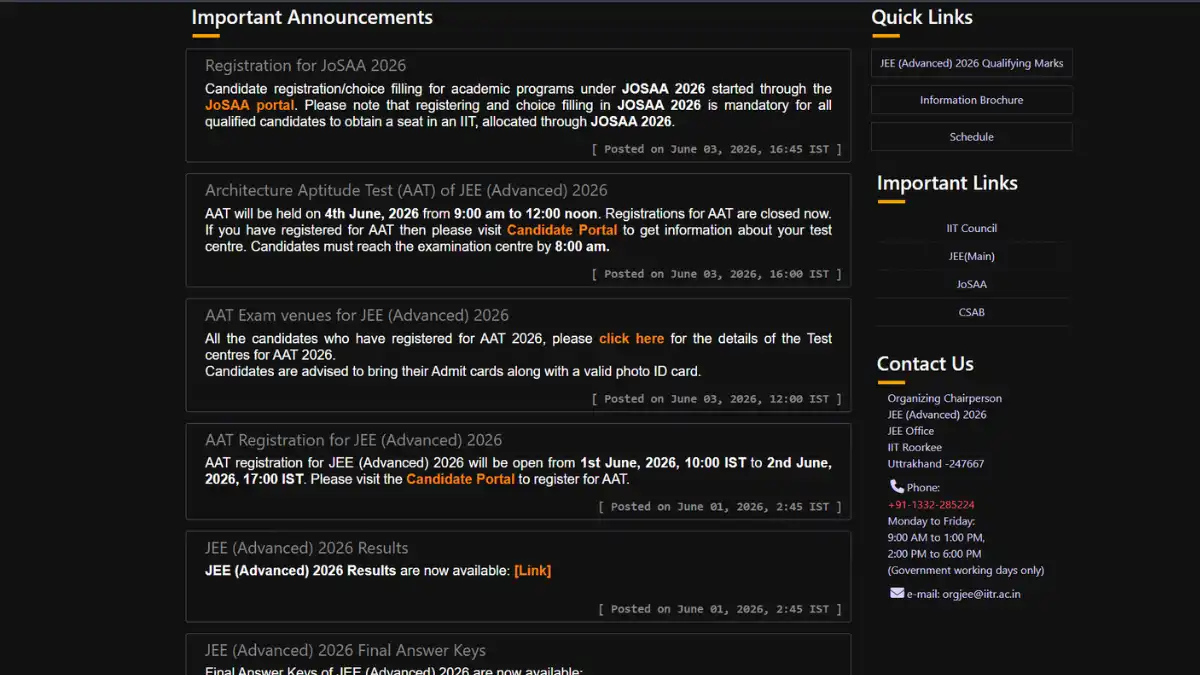Click the 'Posted on June 03, 2026, 12:00 IST' timestamp
Image resolution: width=1200 pixels, height=675 pixels.
[716, 399]
